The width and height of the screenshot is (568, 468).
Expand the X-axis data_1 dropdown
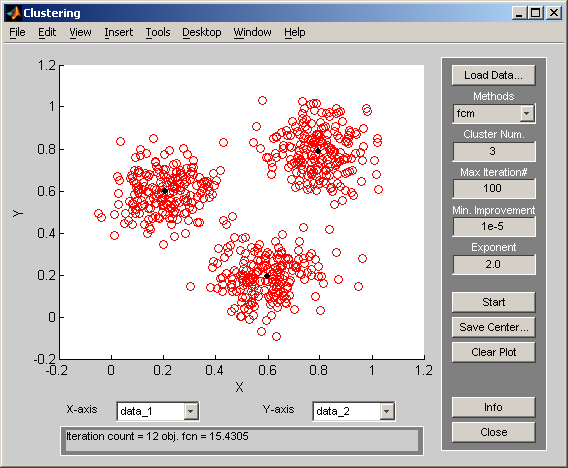tap(191, 411)
